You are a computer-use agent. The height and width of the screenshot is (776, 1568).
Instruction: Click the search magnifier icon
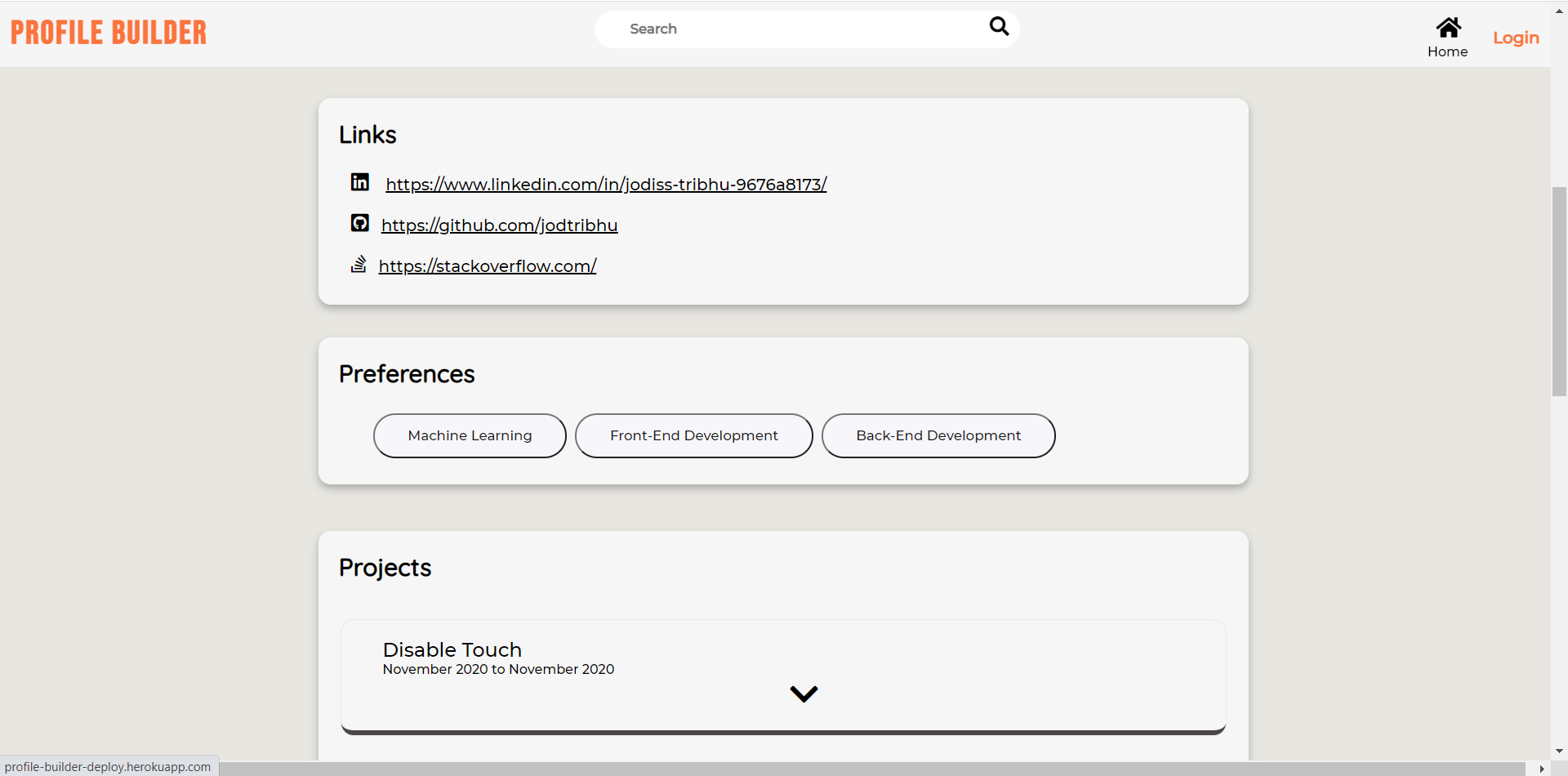(998, 27)
